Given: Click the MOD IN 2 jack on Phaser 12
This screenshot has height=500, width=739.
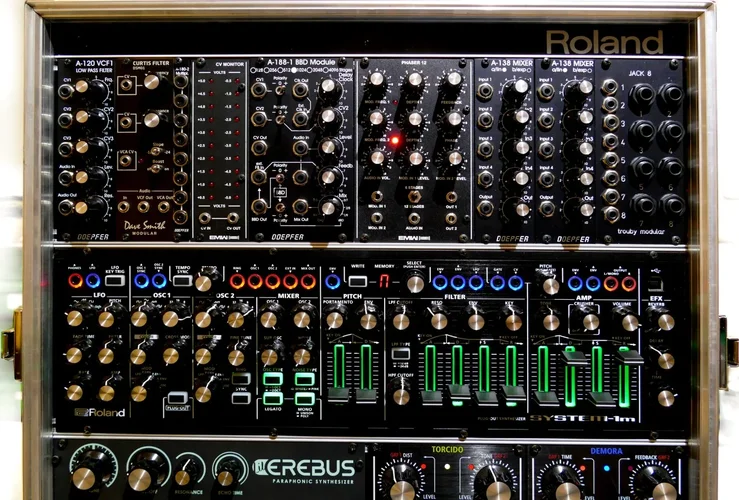Looking at the screenshot, I should [377, 218].
